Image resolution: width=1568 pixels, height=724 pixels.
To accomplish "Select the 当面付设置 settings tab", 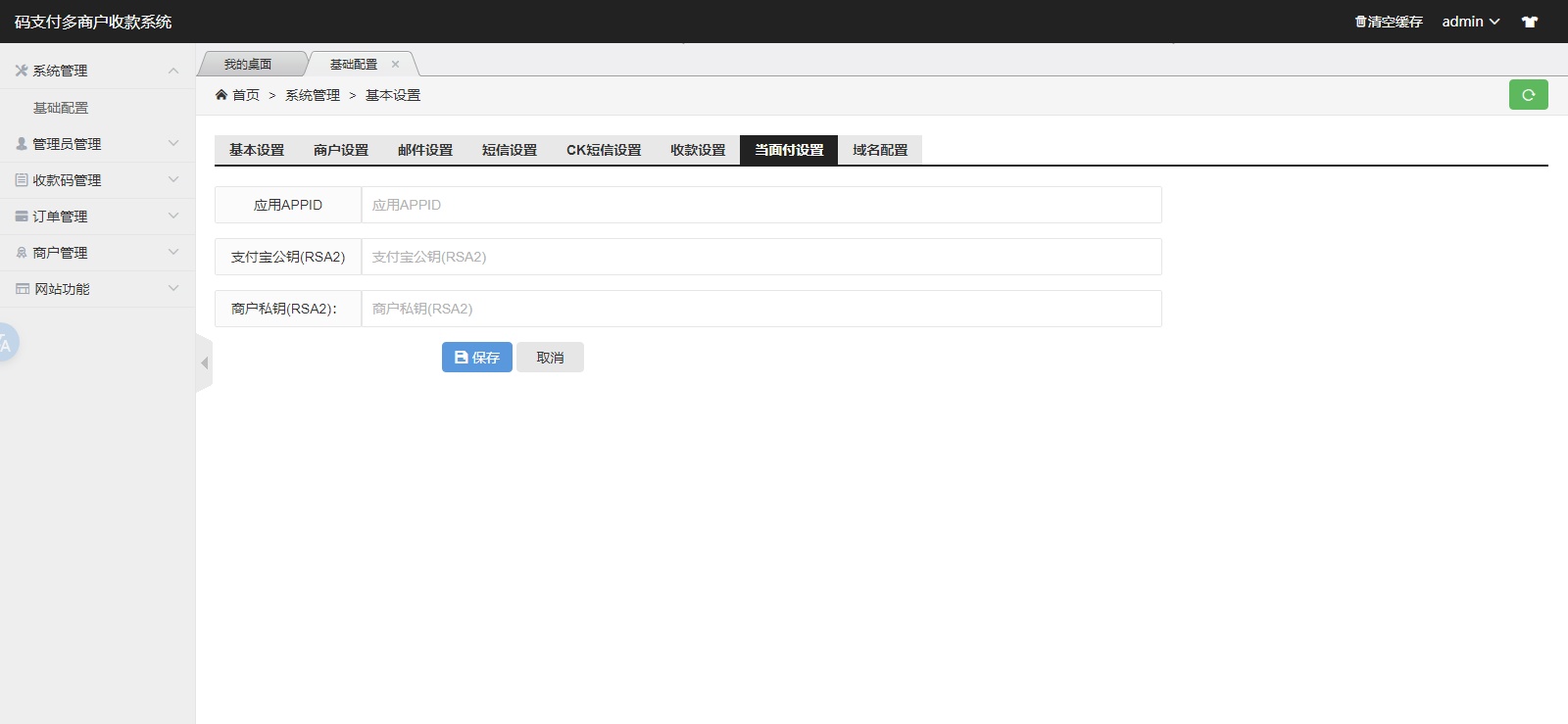I will pos(789,150).
